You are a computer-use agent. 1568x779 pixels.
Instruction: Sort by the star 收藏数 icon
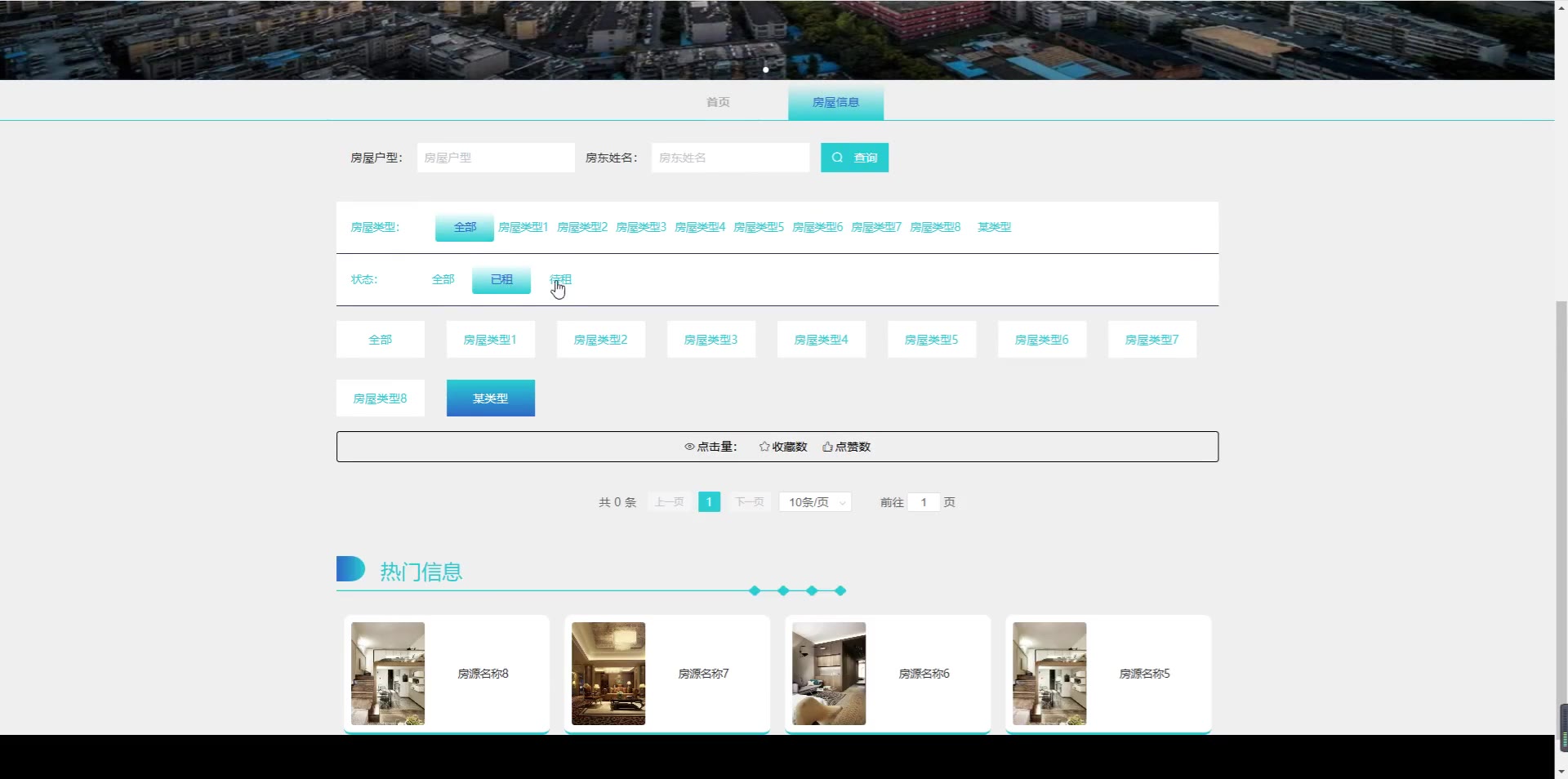(x=764, y=447)
